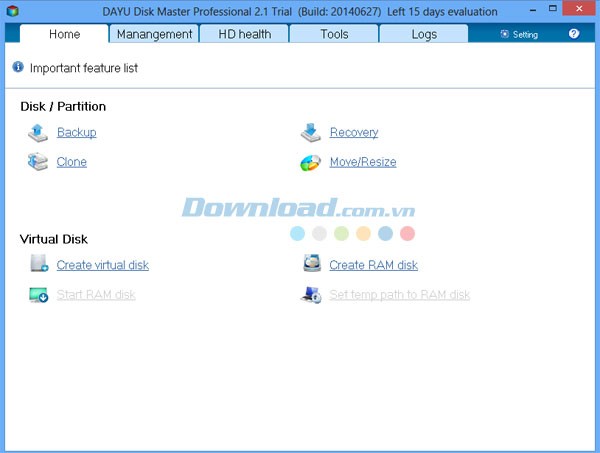Viewport: 600px width, 453px height.
Task: Click the Backup disk icon
Action: tap(38, 133)
